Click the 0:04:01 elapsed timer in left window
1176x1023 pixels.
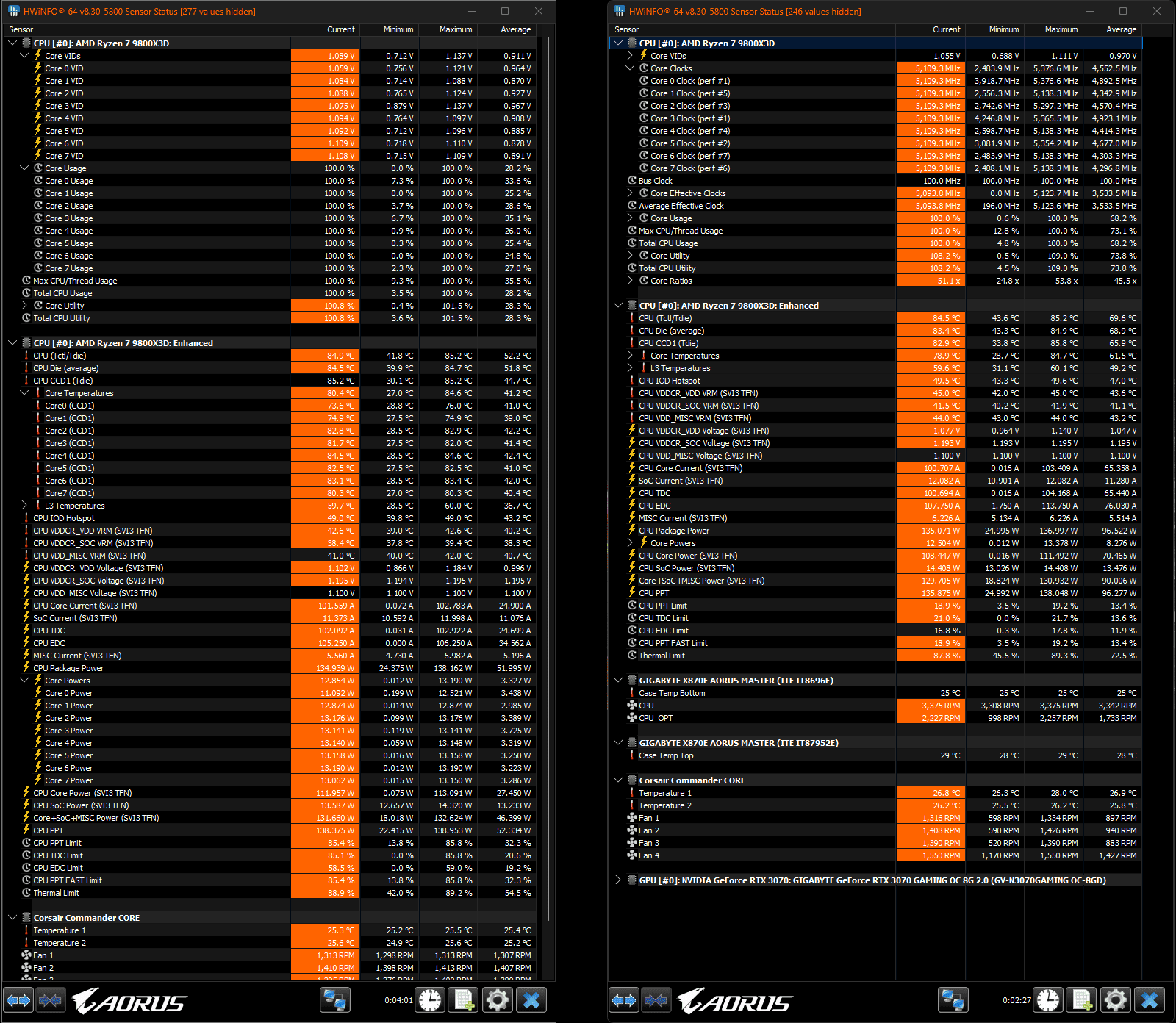[x=398, y=1000]
